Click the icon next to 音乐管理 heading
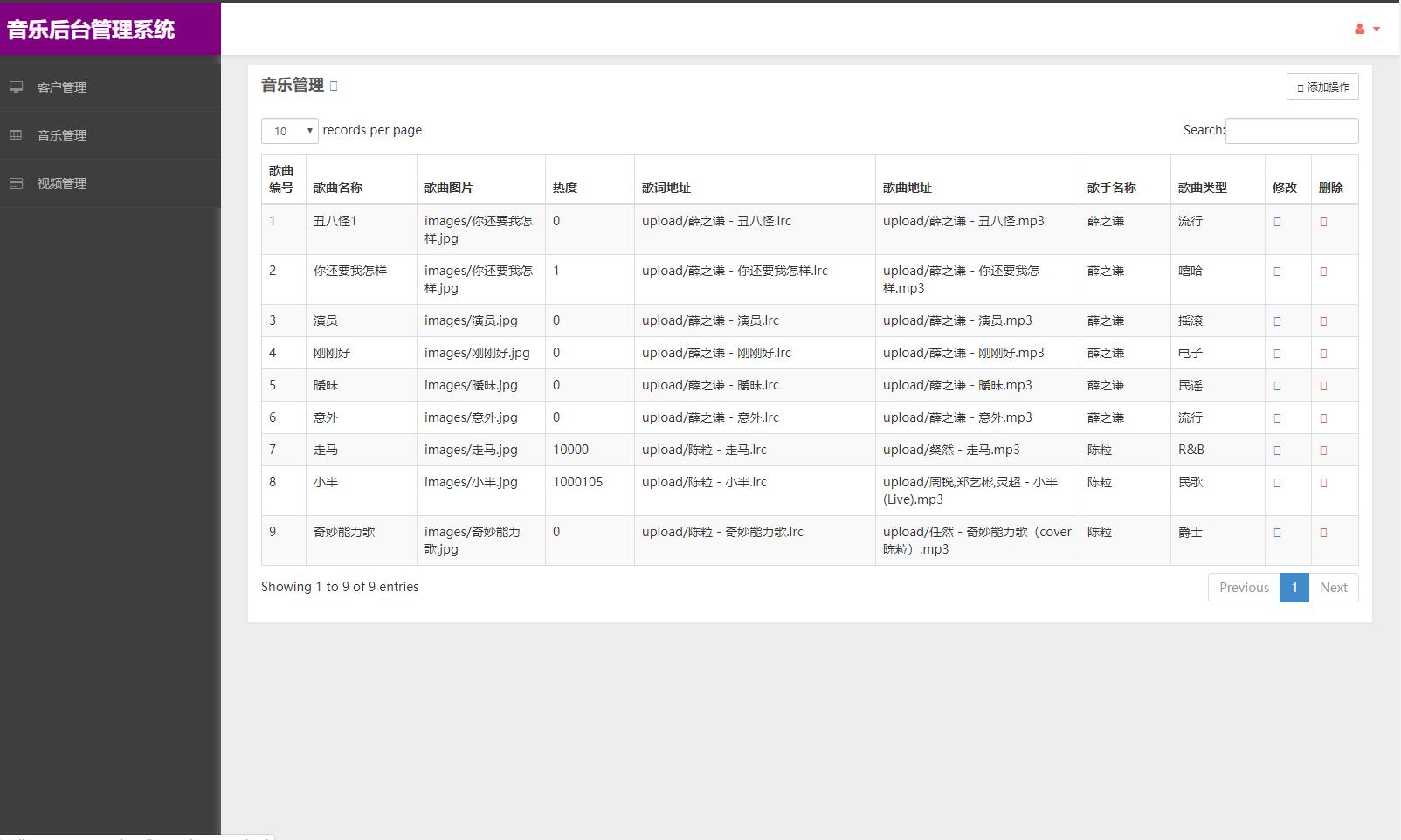Viewport: 1401px width, 840px height. pyautogui.click(x=334, y=86)
